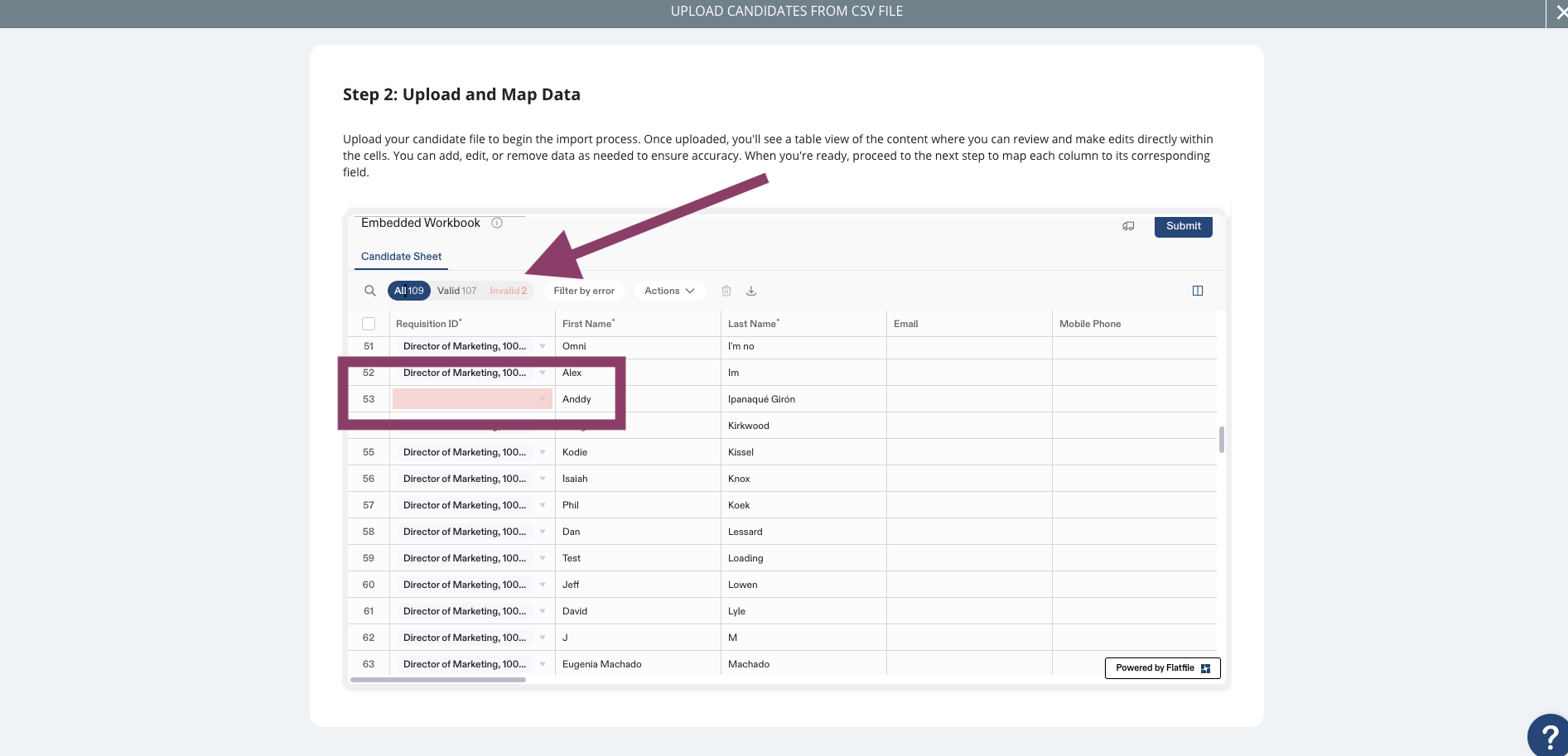Select the First Name cell 'Test'
The image size is (1568, 756).
638,558
